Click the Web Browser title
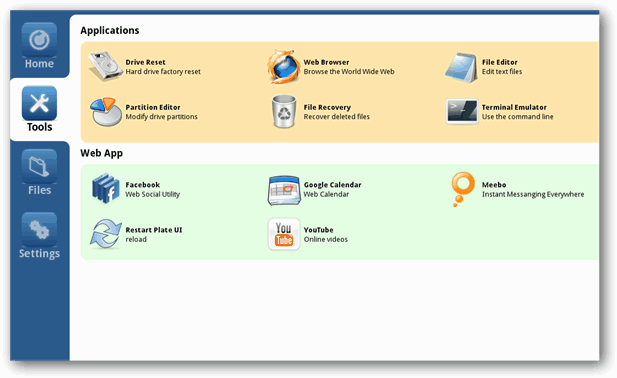 [326, 62]
